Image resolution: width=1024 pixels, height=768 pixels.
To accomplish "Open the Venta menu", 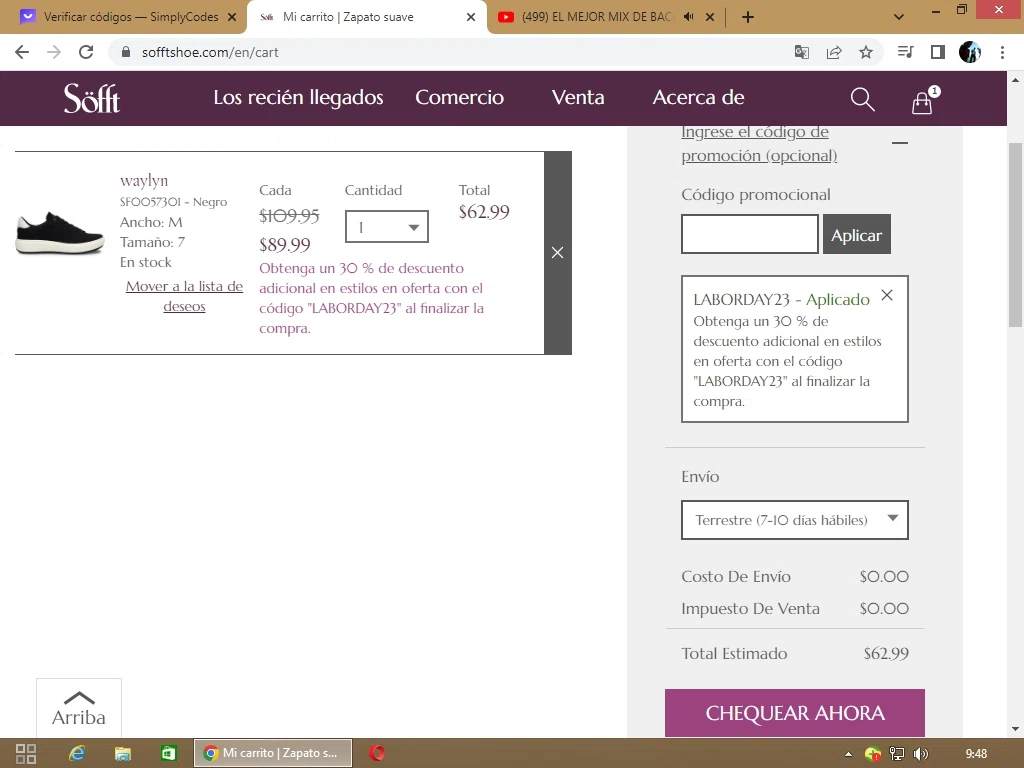I will point(578,97).
